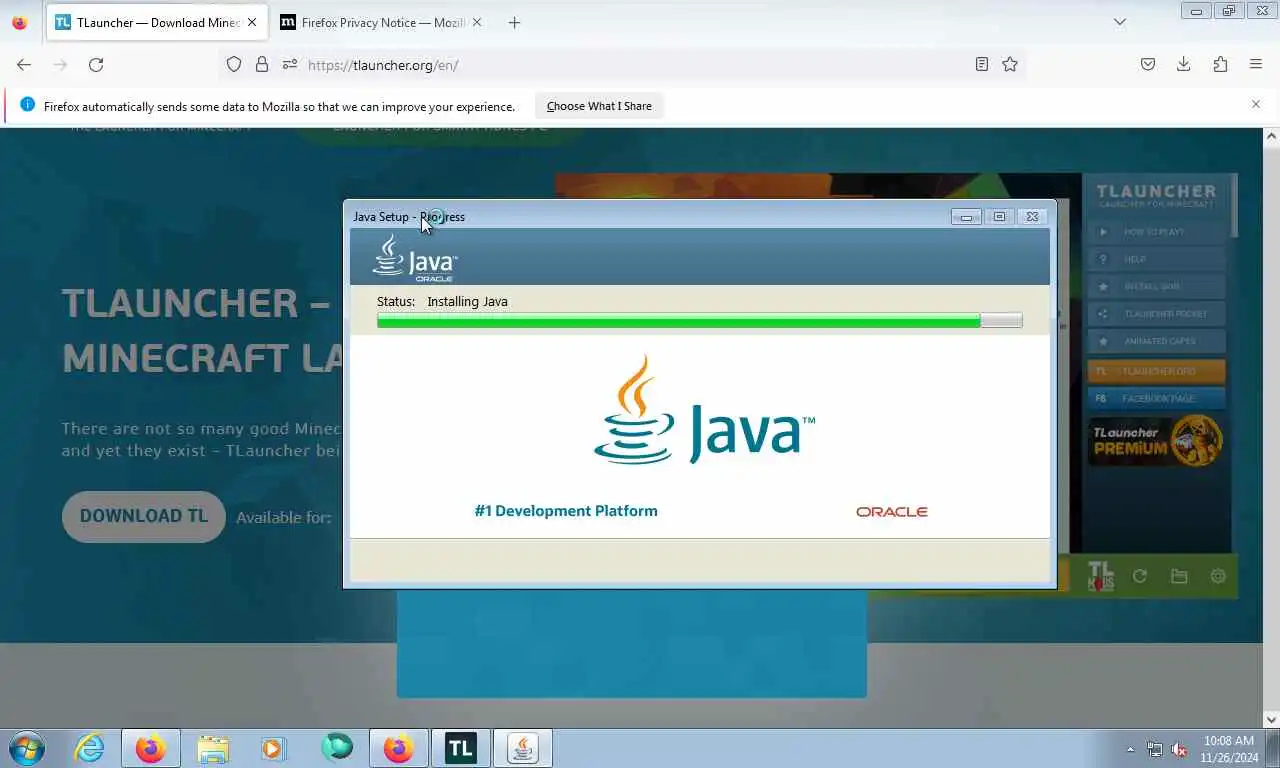Click the TLauncher Premium banner
The image size is (1280, 768).
[1155, 441]
